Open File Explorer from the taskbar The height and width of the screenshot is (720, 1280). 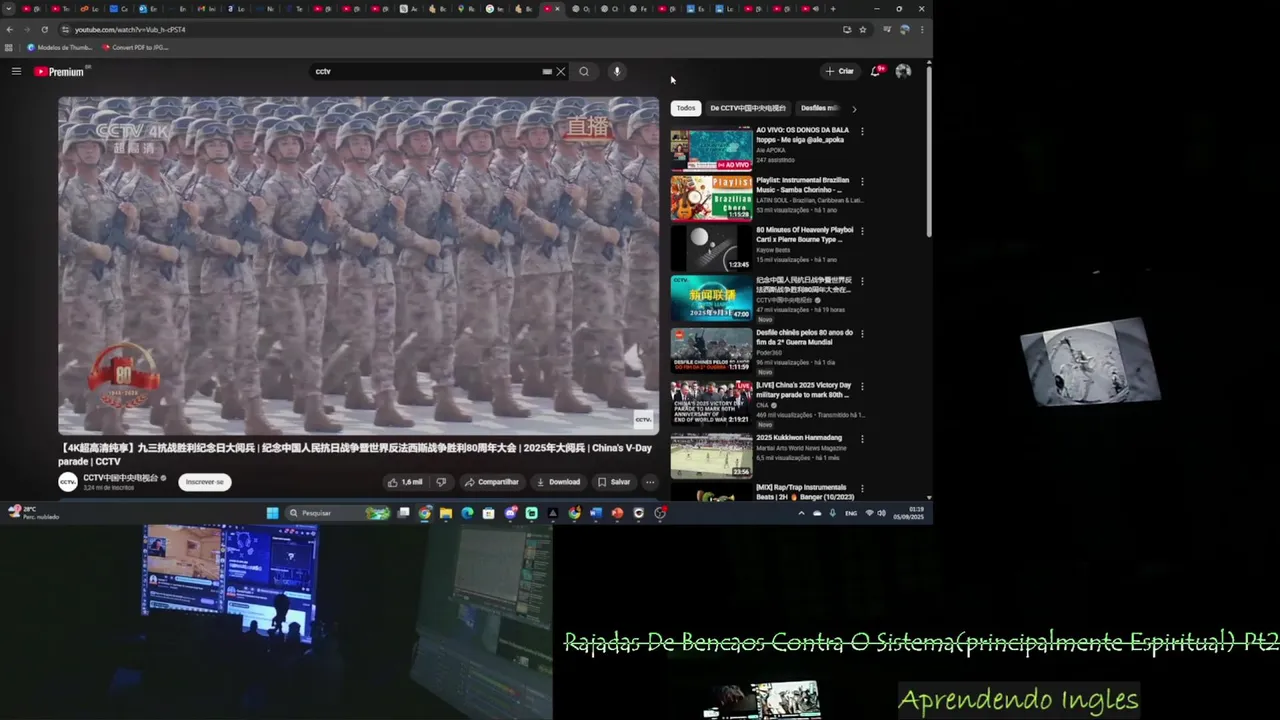click(x=446, y=513)
